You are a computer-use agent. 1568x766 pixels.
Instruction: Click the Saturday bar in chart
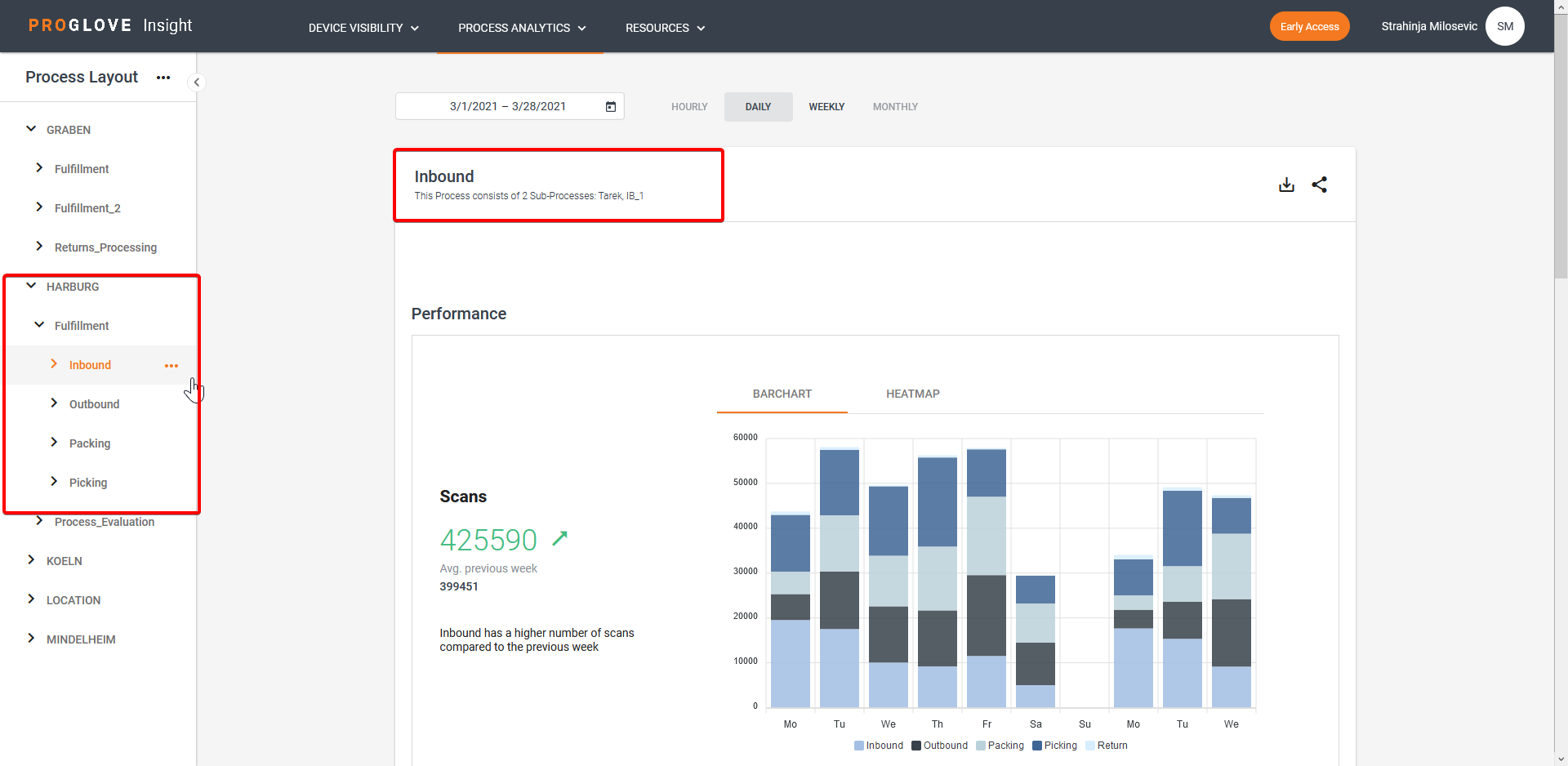1035,641
